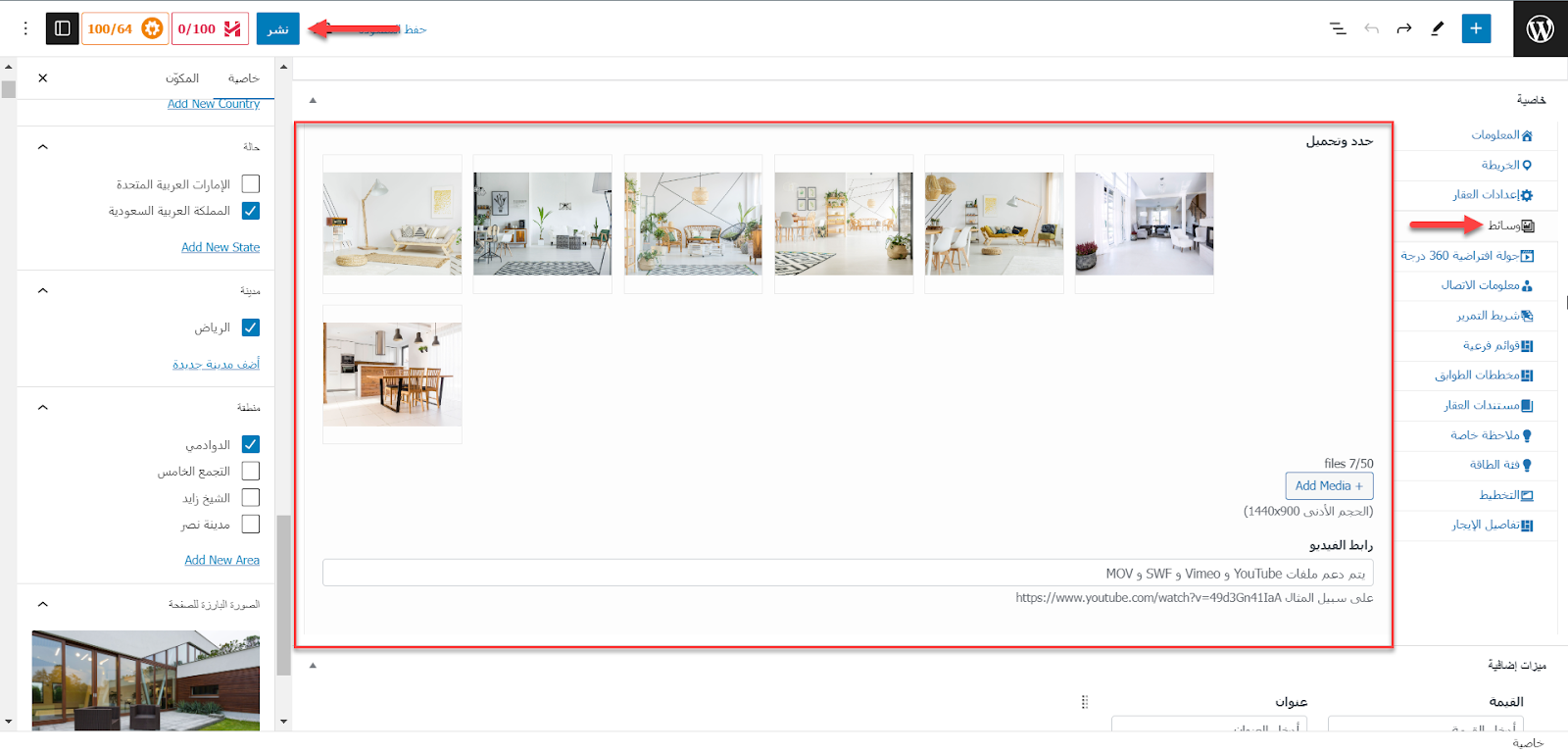1568x753 pixels.
Task: Collapse the خاصية meta box with its arrow
Action: (x=313, y=100)
